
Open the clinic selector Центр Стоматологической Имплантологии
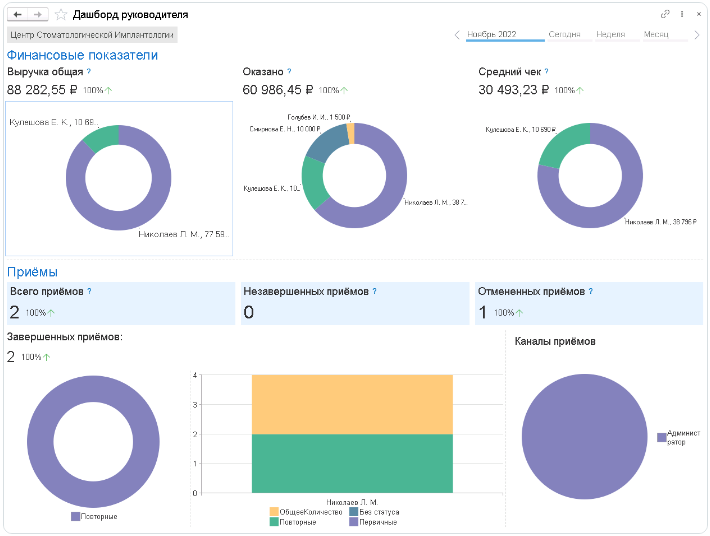(92, 35)
